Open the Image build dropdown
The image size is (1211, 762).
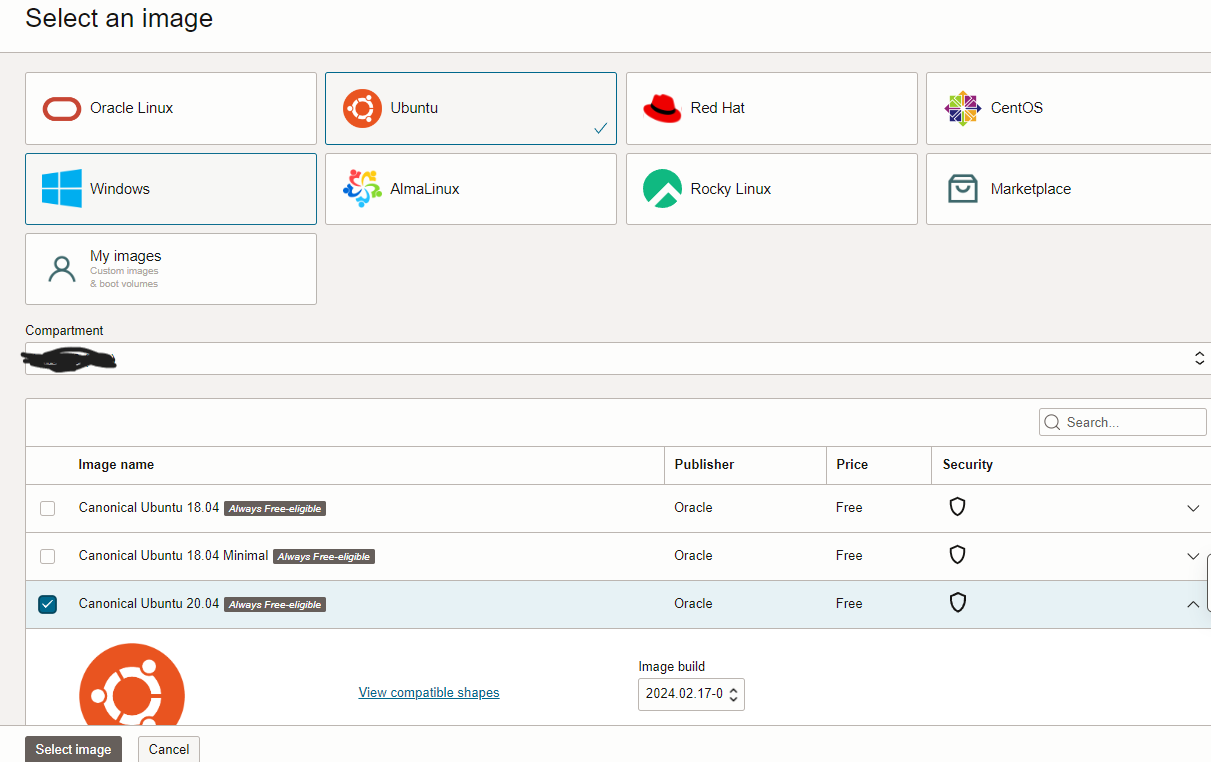(x=691, y=694)
